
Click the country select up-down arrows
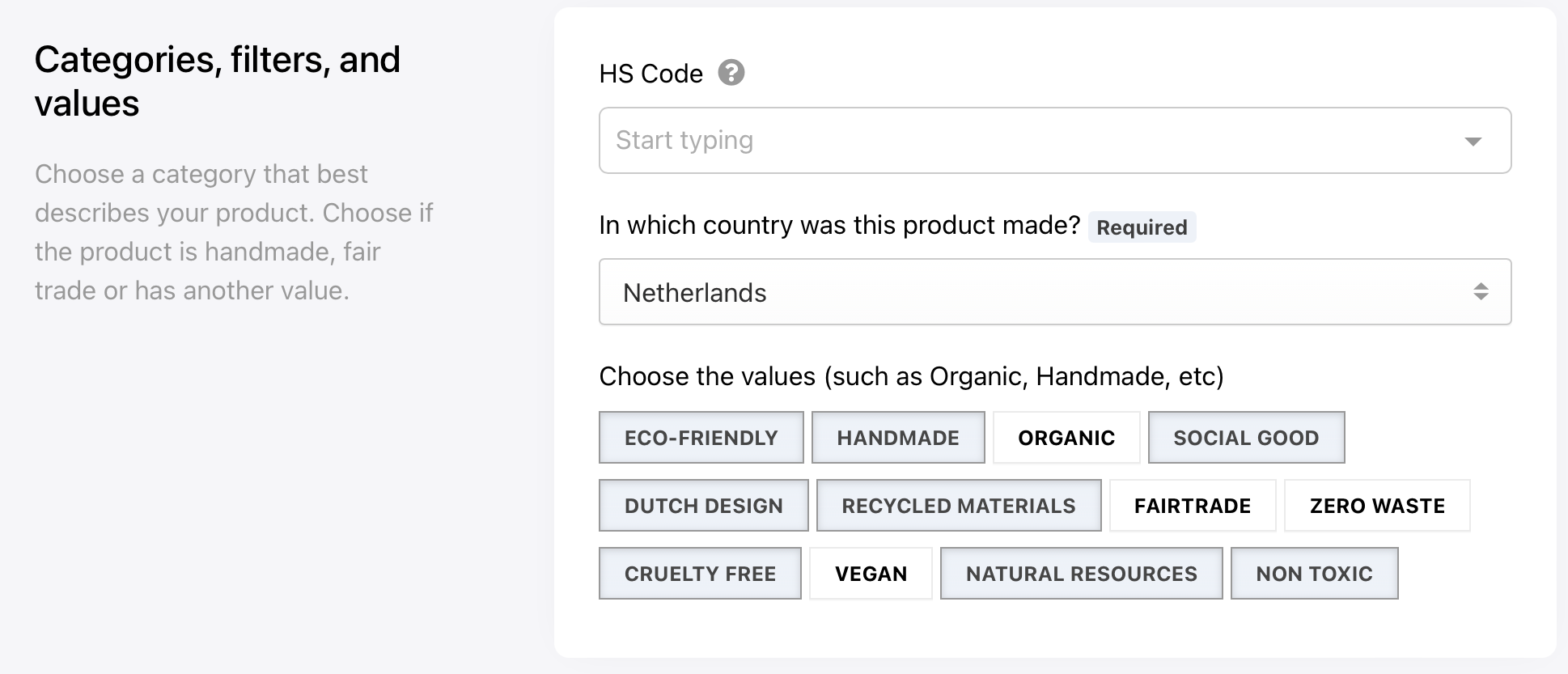tap(1481, 292)
